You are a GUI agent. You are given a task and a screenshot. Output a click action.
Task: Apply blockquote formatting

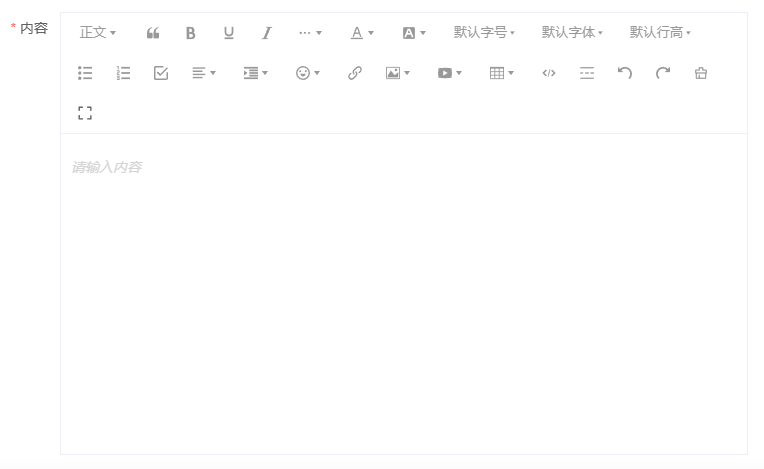pyautogui.click(x=153, y=33)
